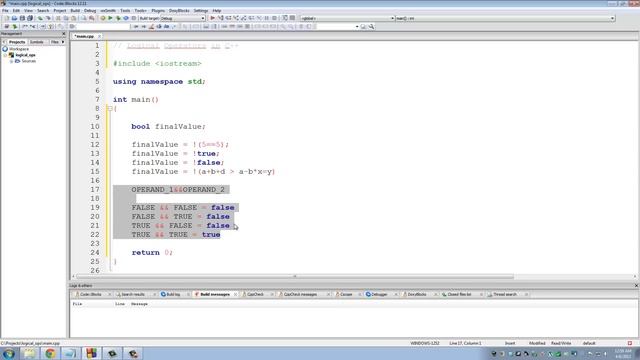The height and width of the screenshot is (360, 640).
Task: Open the File menu
Action: click(x=5, y=11)
